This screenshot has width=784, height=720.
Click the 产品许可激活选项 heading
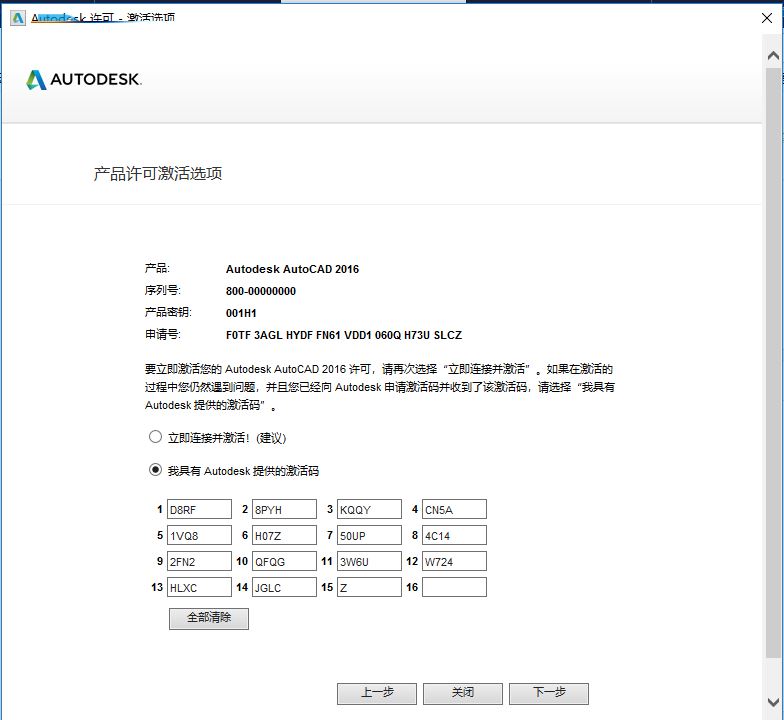[158, 174]
